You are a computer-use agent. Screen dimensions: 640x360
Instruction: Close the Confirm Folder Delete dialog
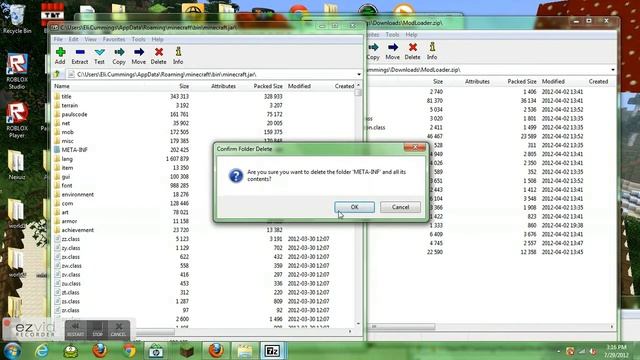414,147
